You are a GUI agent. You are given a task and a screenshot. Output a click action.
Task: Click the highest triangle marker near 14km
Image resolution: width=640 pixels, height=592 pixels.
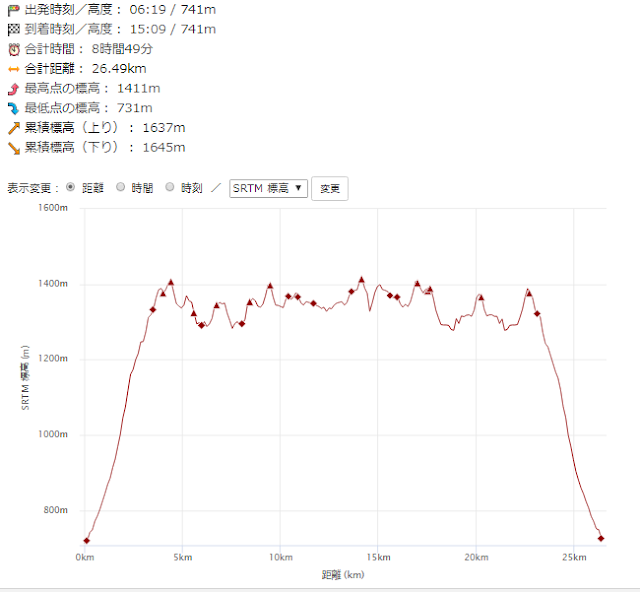click(x=361, y=280)
